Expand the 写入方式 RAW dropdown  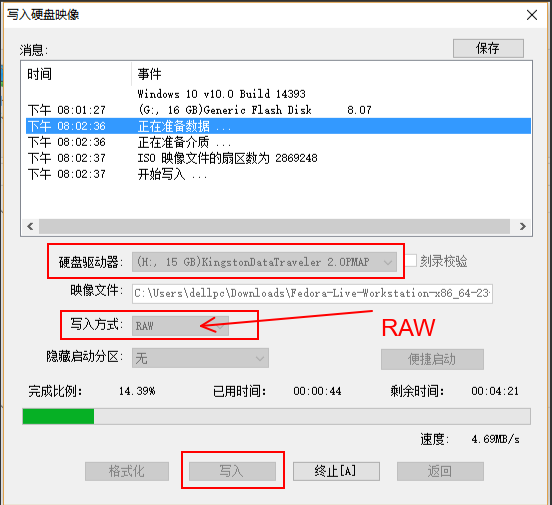pyautogui.click(x=180, y=326)
